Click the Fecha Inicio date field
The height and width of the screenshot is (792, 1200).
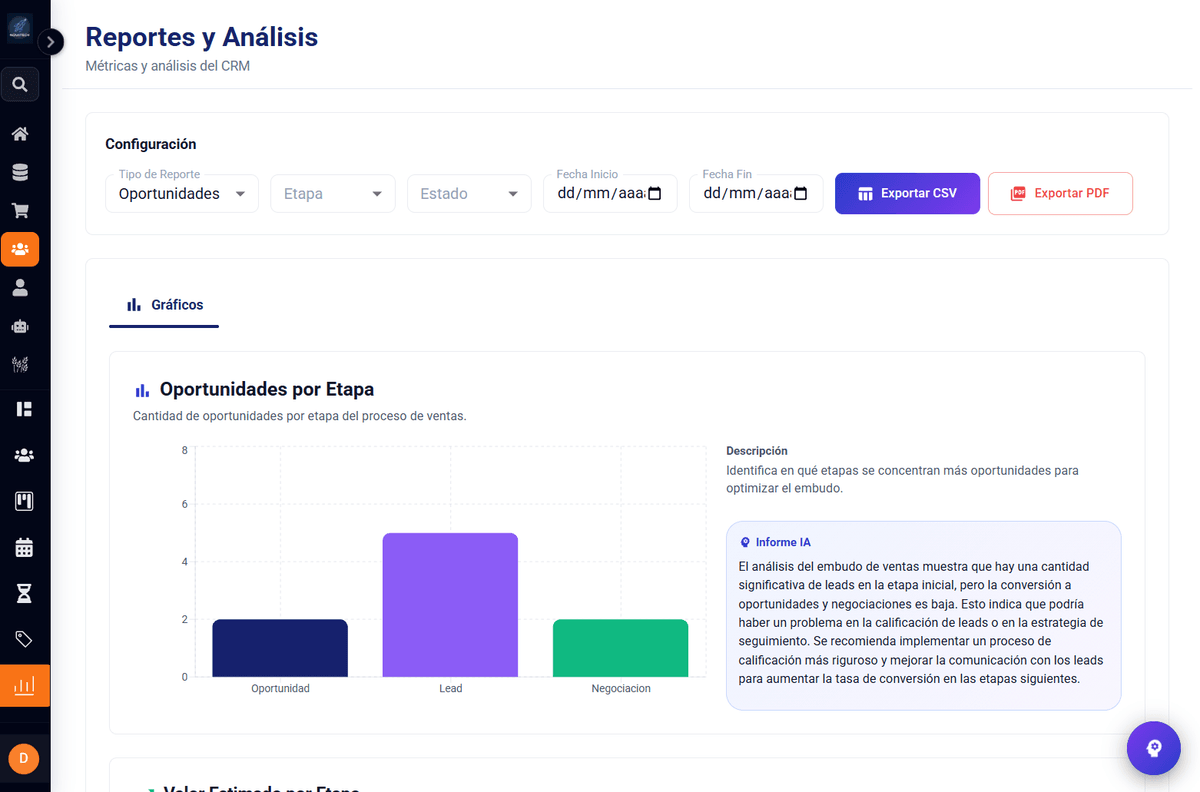(x=610, y=194)
